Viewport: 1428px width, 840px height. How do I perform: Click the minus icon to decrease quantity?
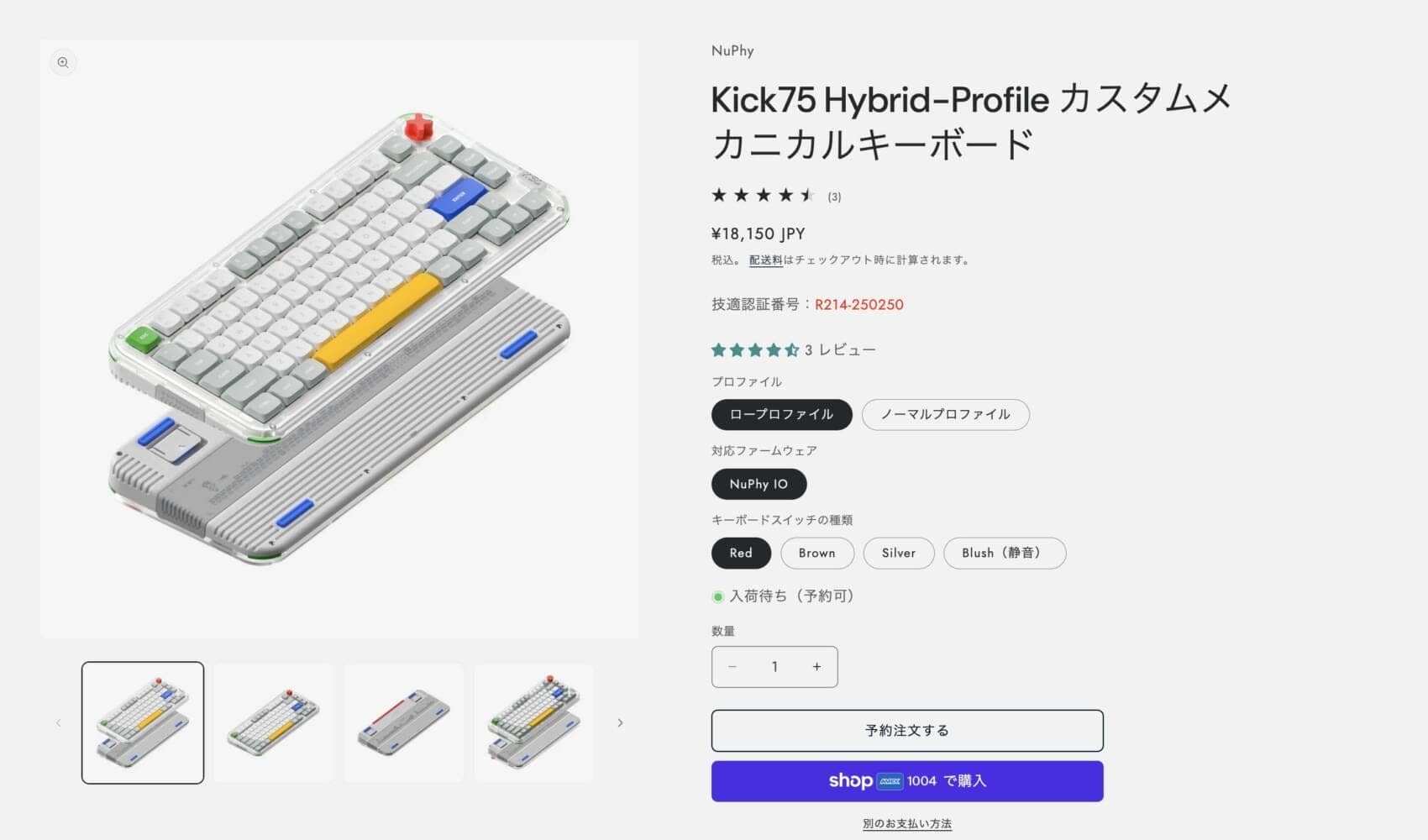732,666
